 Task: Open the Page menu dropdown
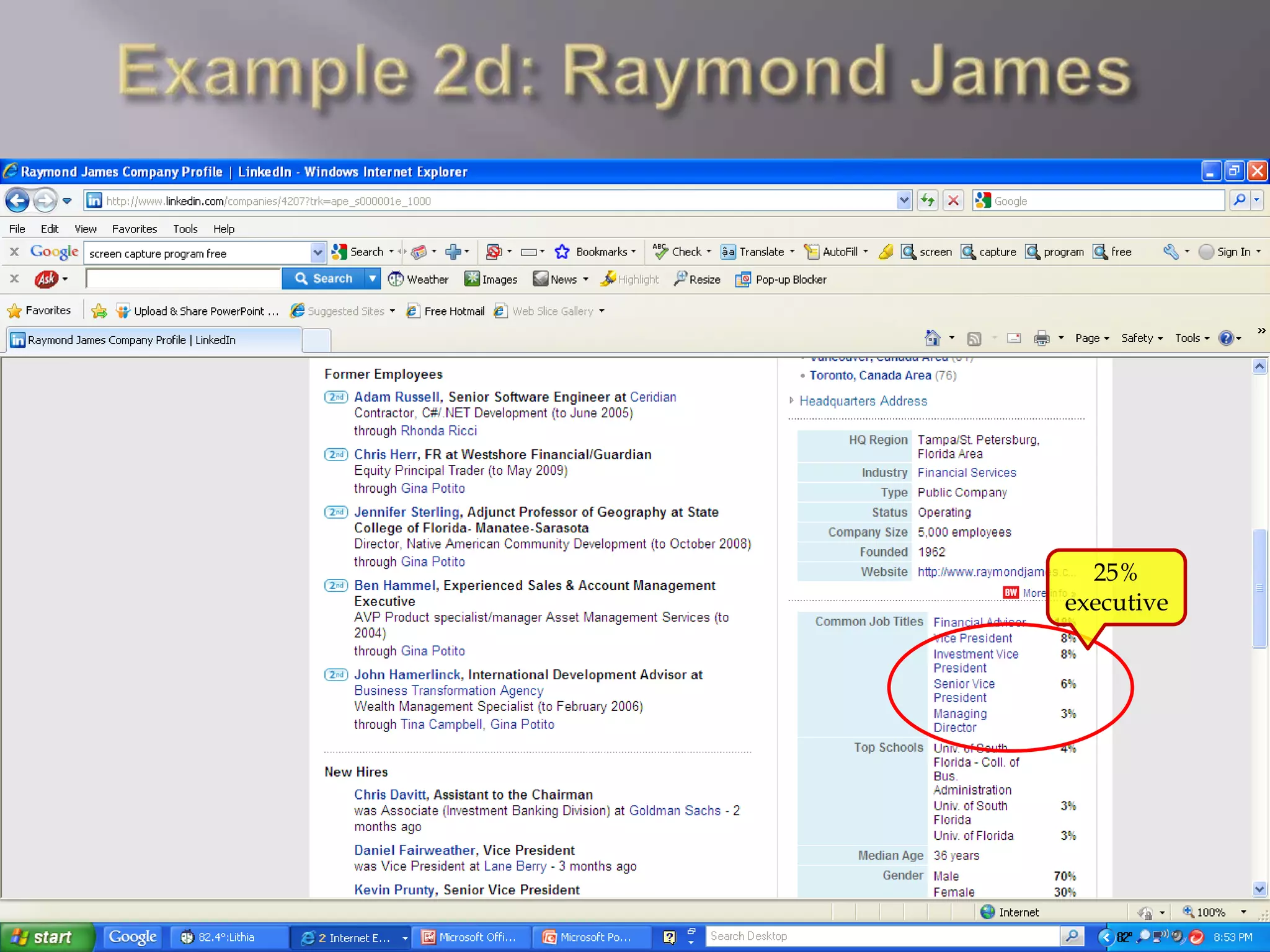pos(1092,338)
